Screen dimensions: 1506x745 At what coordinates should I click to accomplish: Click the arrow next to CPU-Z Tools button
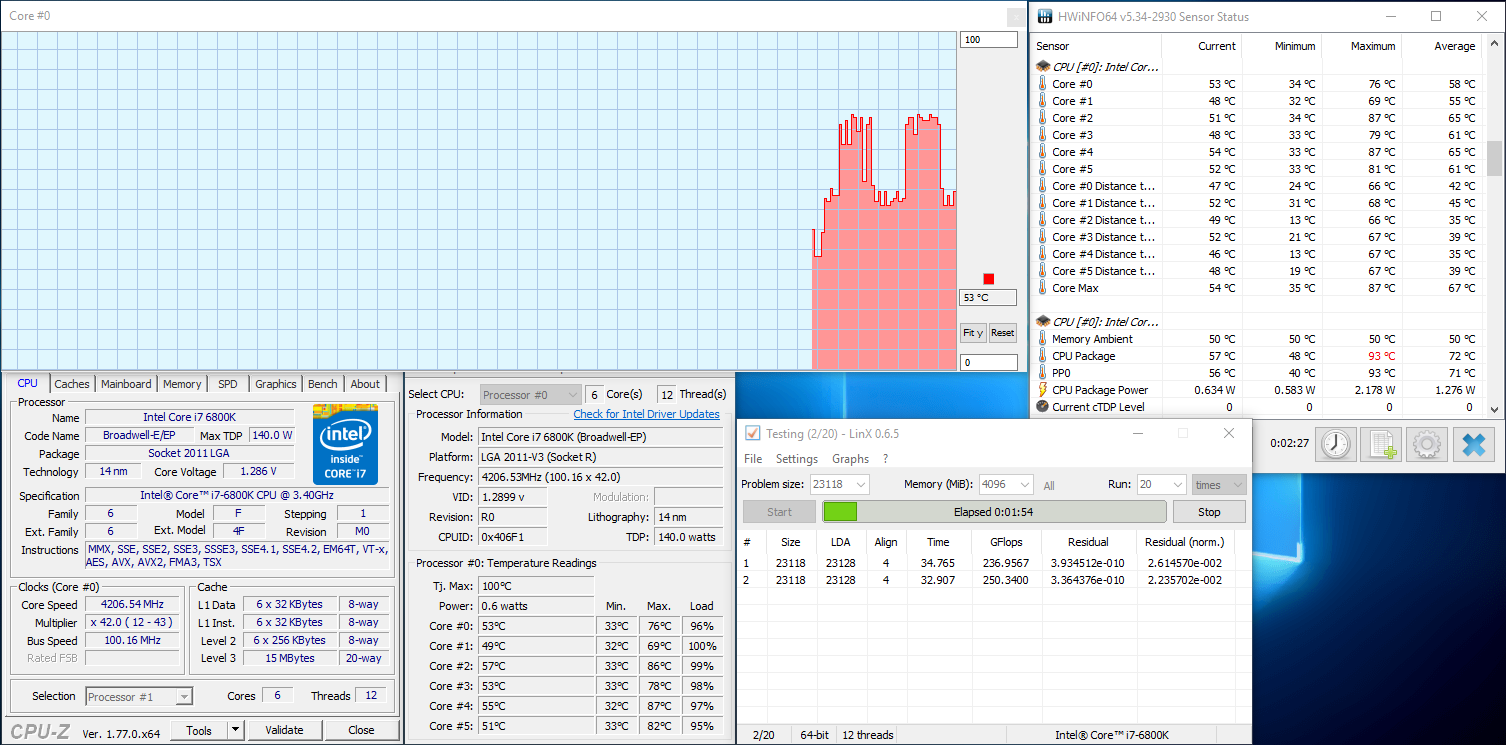coord(236,730)
